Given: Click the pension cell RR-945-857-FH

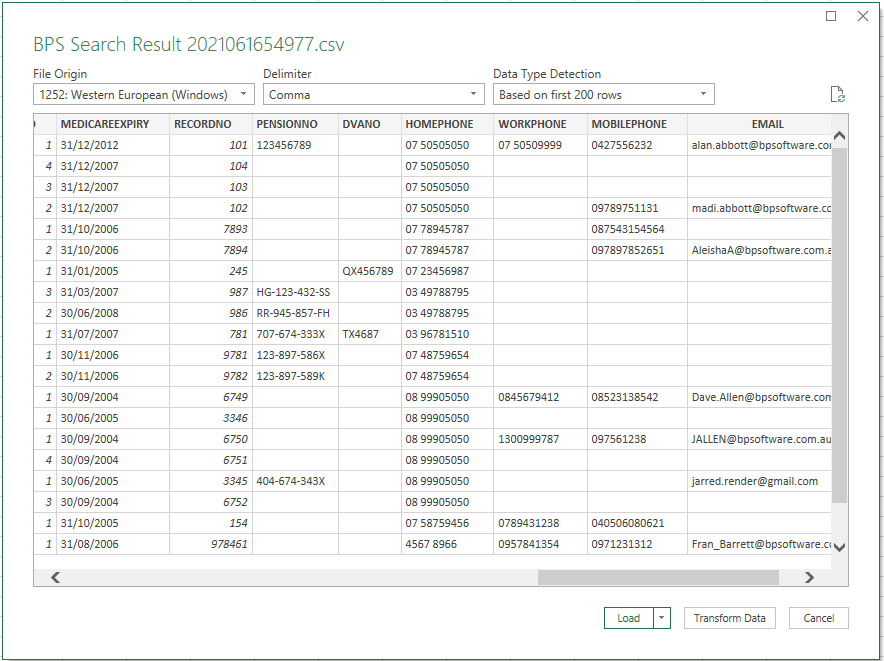Looking at the screenshot, I should coord(295,313).
